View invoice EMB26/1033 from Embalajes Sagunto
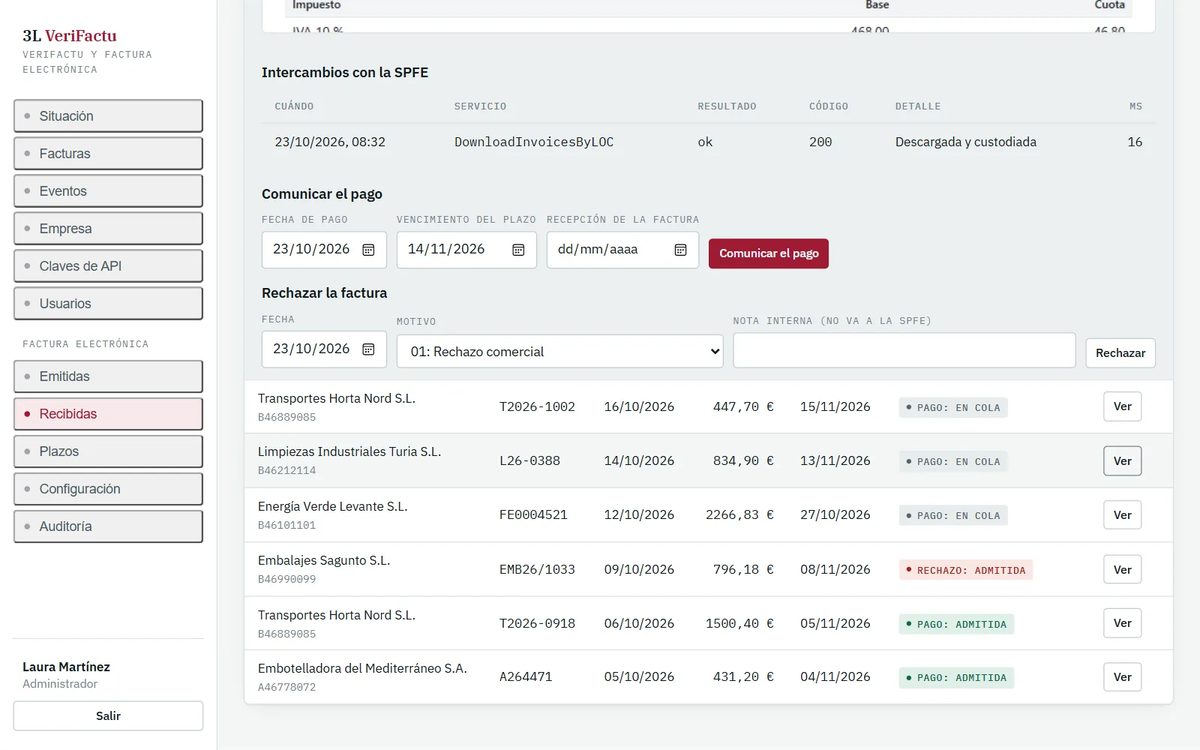 [1122, 569]
